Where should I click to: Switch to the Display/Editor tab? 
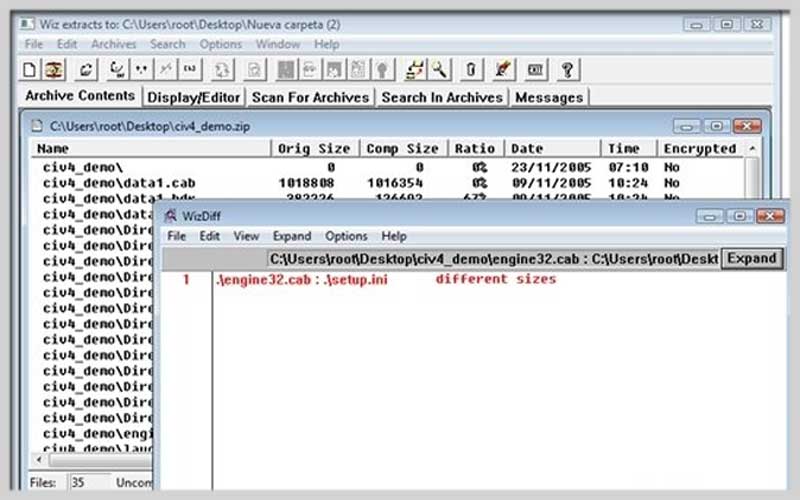tap(193, 97)
